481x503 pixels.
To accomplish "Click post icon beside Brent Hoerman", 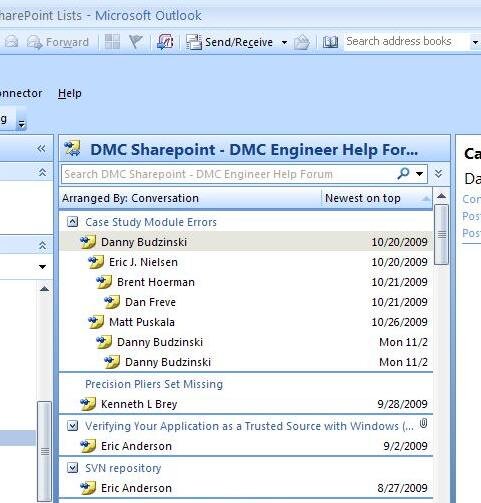I will coord(104,282).
